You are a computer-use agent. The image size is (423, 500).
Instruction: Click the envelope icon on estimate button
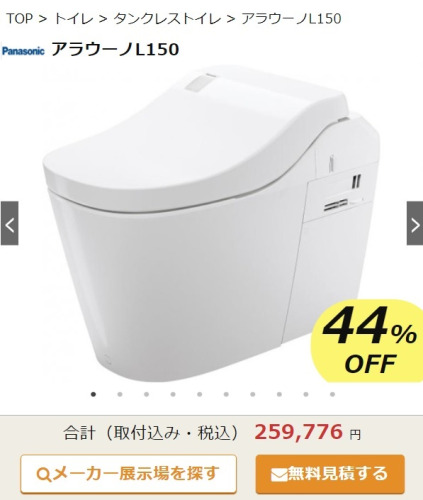click(278, 475)
